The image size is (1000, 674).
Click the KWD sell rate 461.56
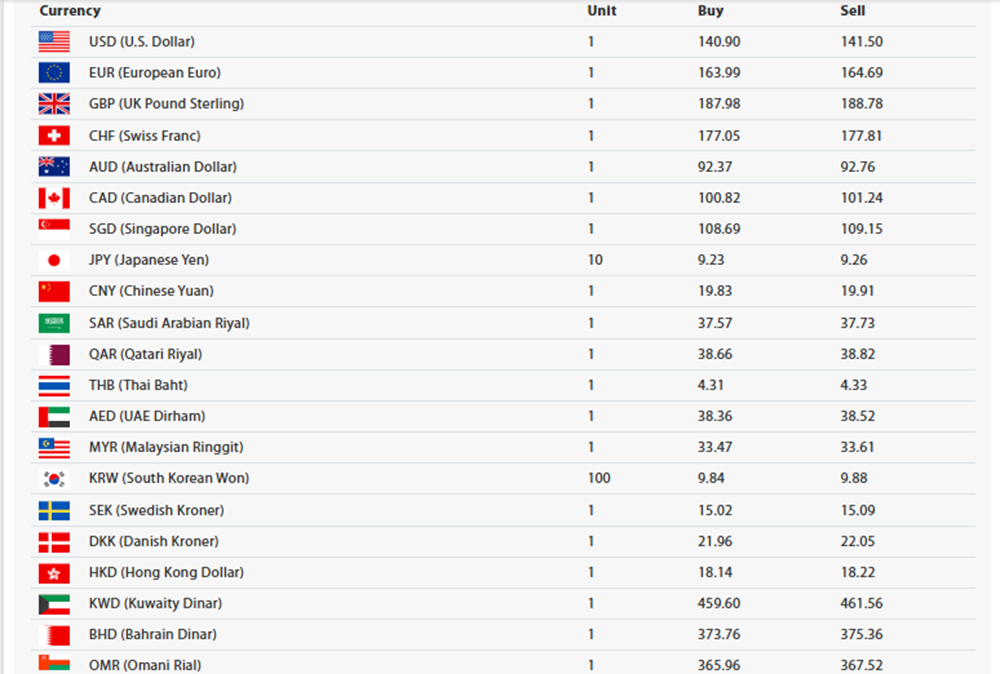pos(863,604)
